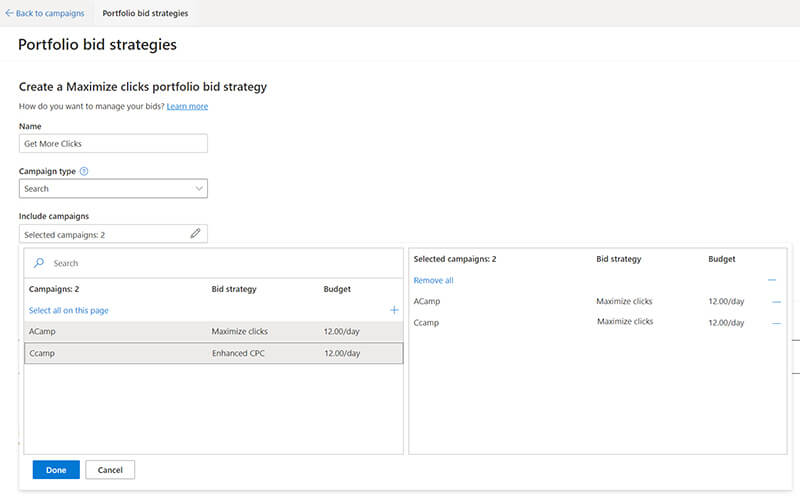
Task: Click the Cancel button
Action: tap(110, 470)
